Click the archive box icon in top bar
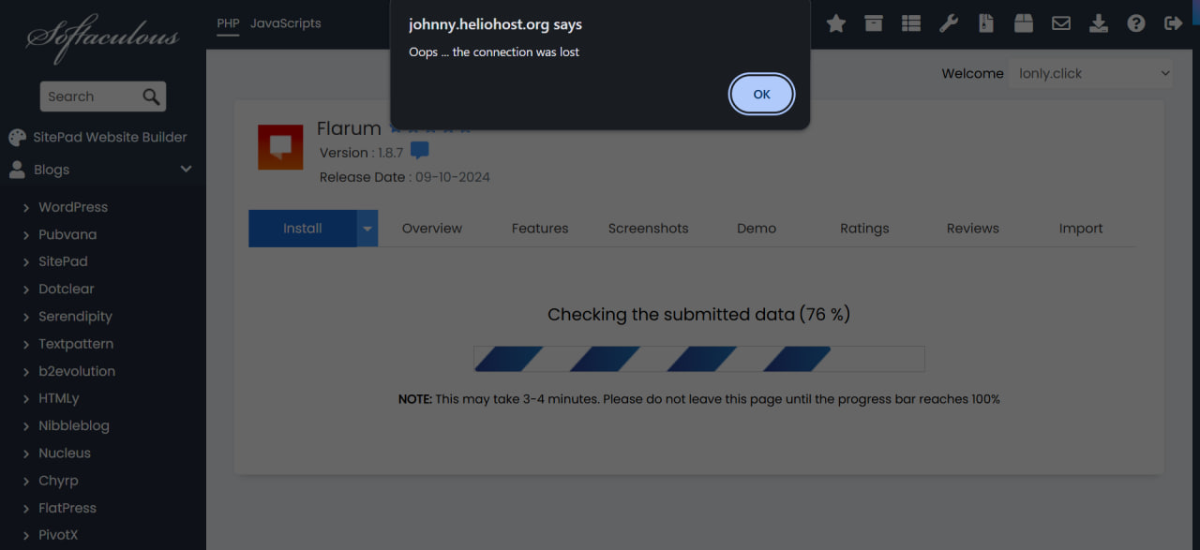The height and width of the screenshot is (550, 1200). (x=874, y=23)
